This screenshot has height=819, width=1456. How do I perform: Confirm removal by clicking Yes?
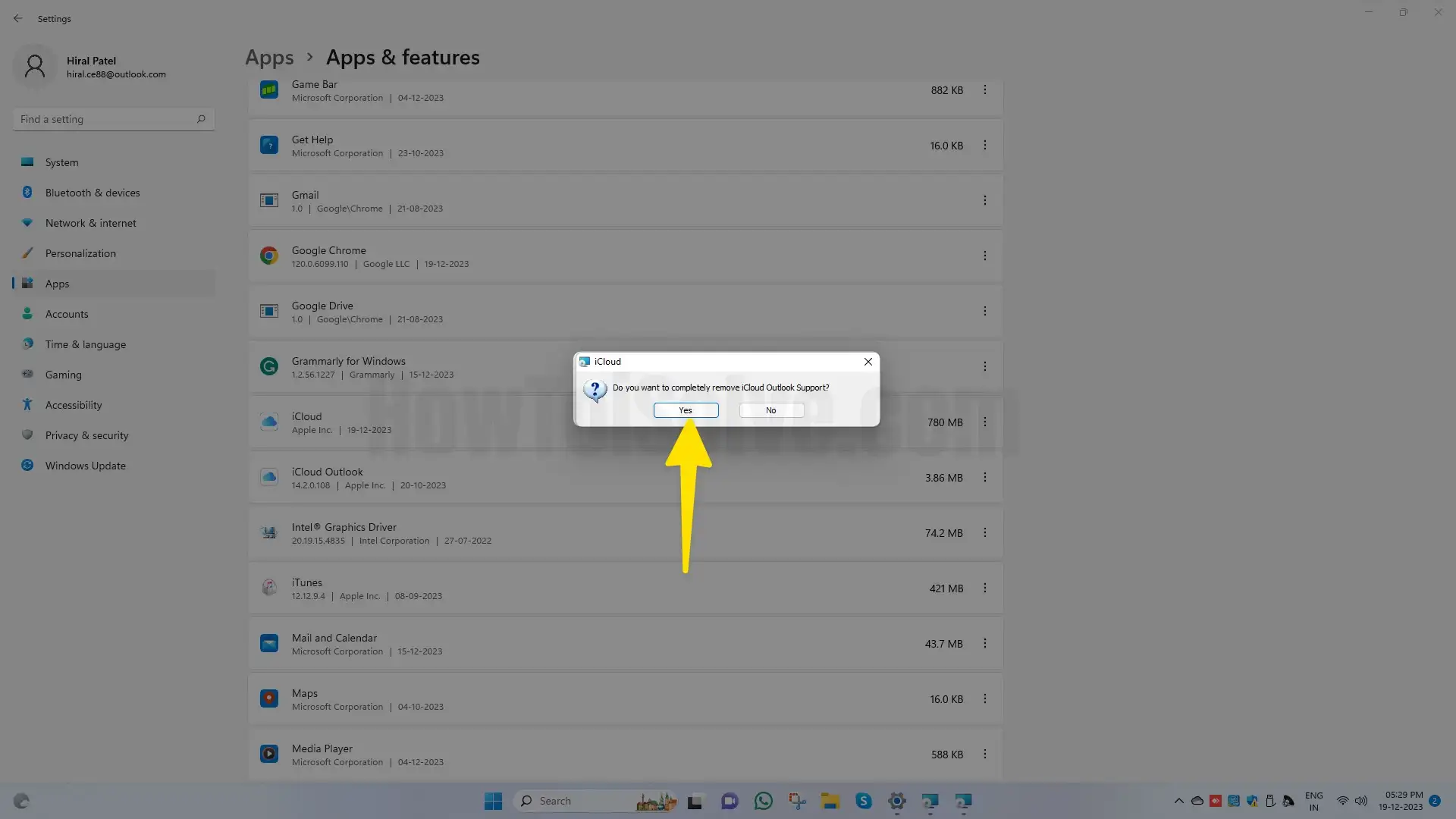tap(686, 410)
